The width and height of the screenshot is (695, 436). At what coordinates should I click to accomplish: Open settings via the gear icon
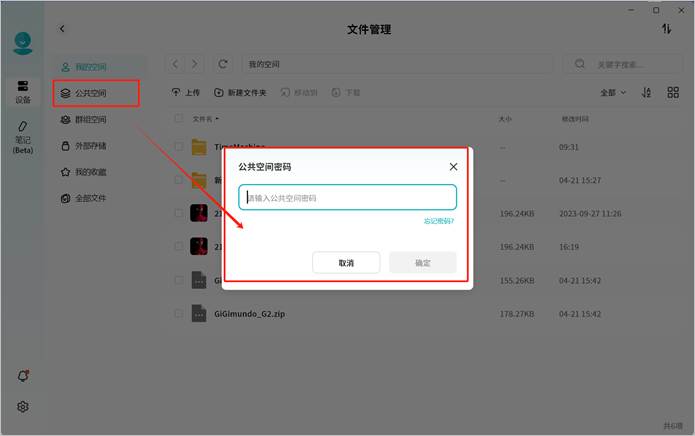[23, 407]
